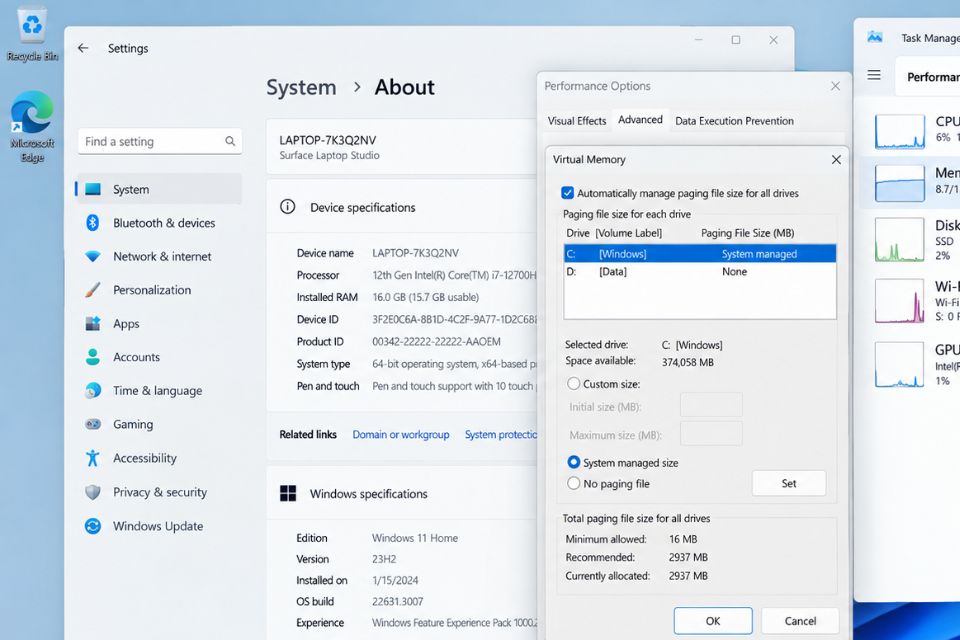Screen dimensions: 960x640
Task: Open the Recycle Bin desktop icon
Action: point(32,34)
